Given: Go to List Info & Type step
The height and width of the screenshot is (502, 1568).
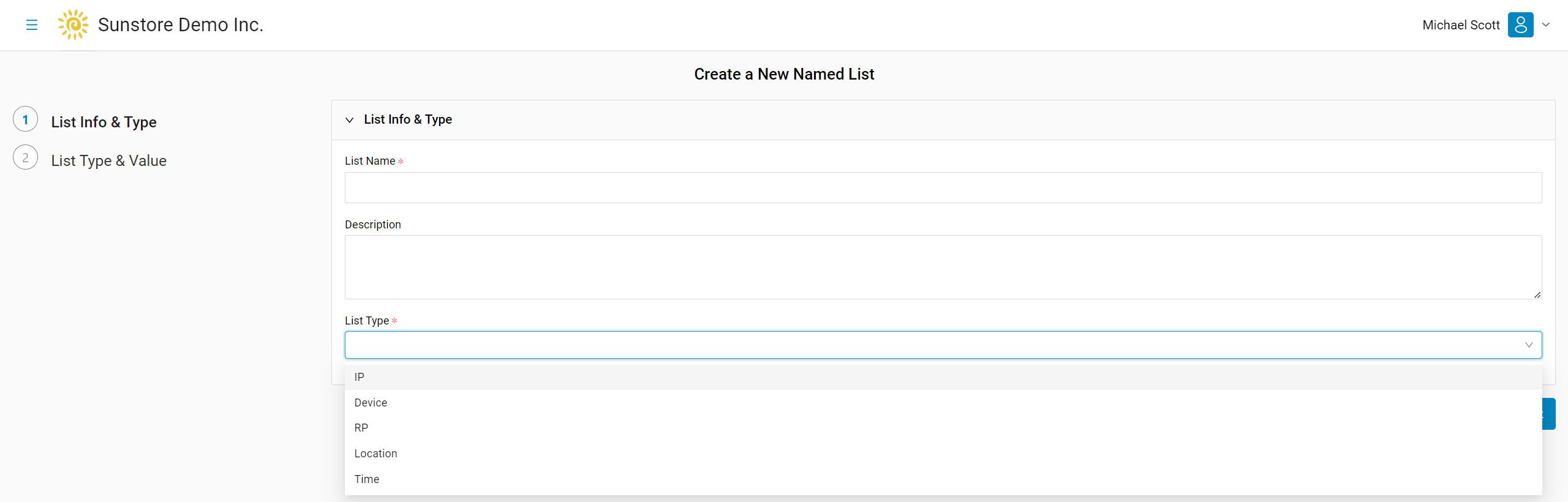Looking at the screenshot, I should point(104,122).
